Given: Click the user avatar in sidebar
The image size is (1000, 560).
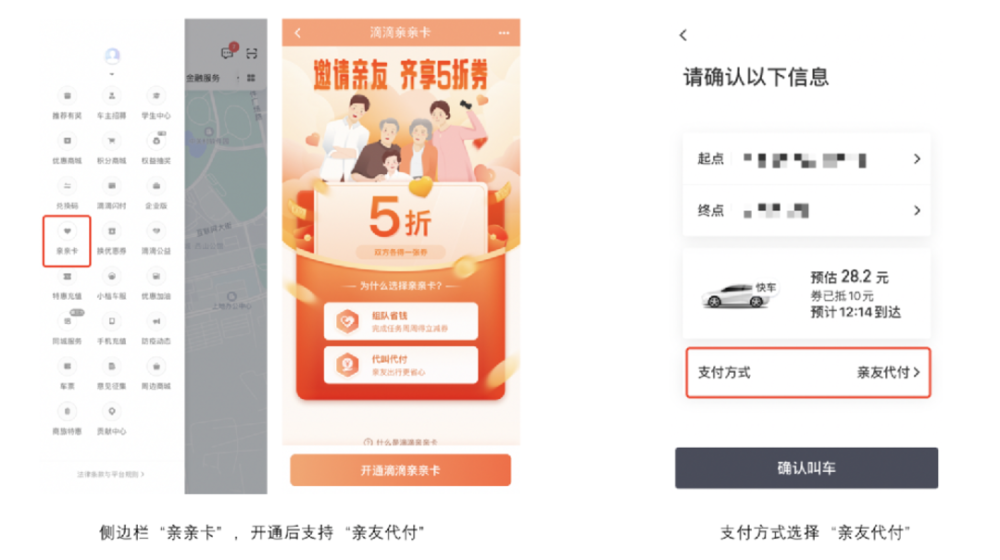Looking at the screenshot, I should [x=112, y=55].
